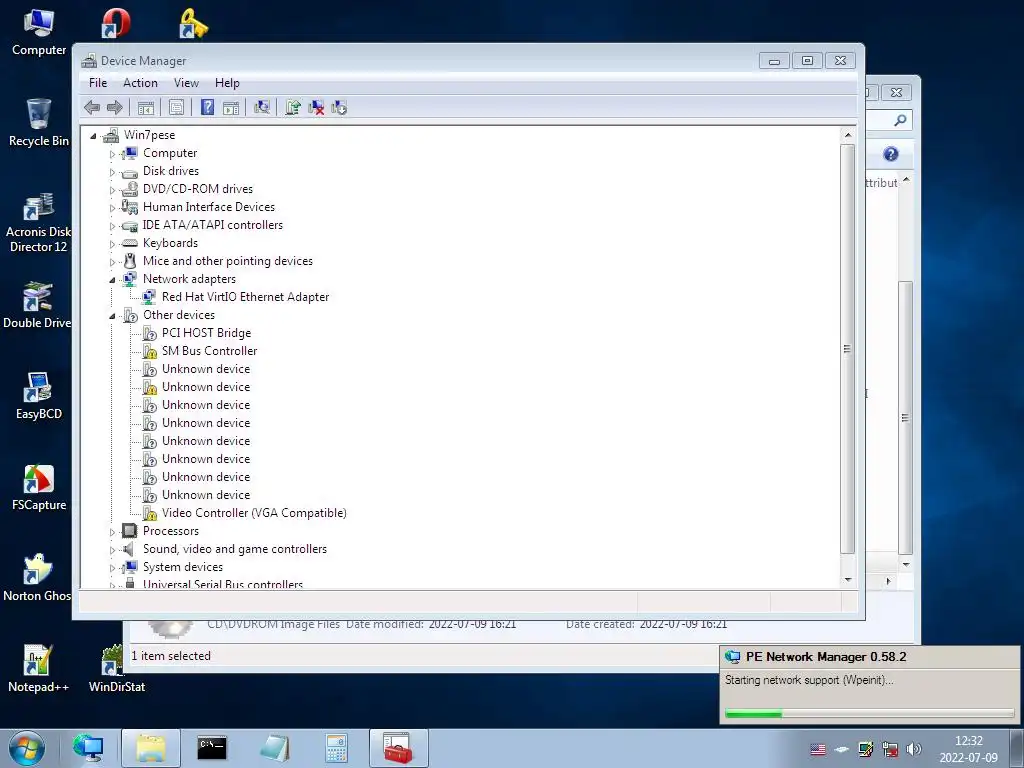1024x768 pixels.
Task: Expand Mice and other pointing devices
Action: 112,262
